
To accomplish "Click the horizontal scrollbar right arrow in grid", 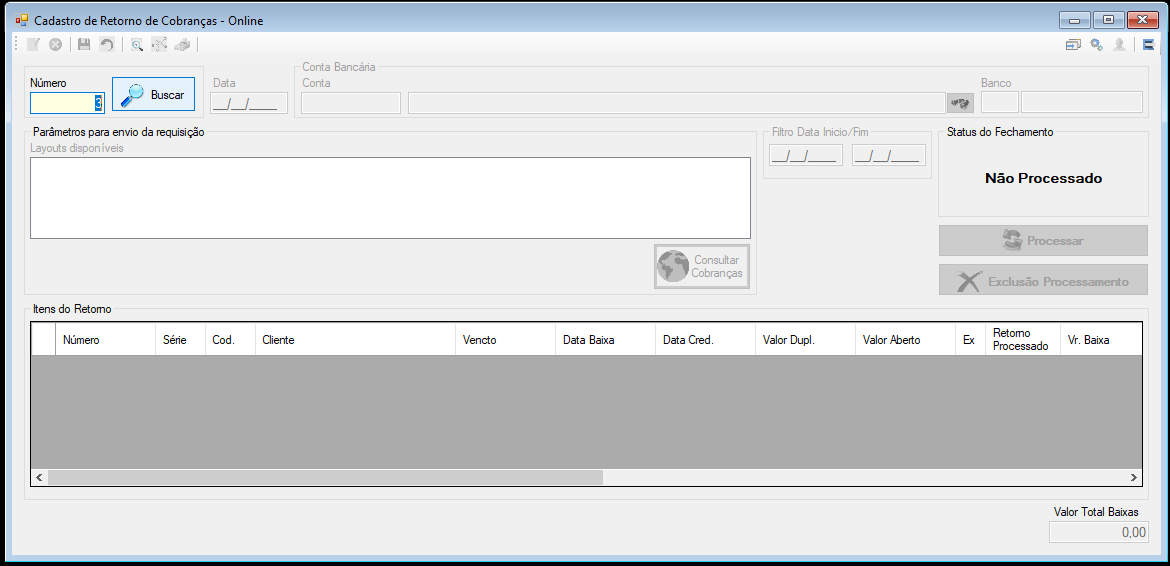I will [x=1133, y=477].
